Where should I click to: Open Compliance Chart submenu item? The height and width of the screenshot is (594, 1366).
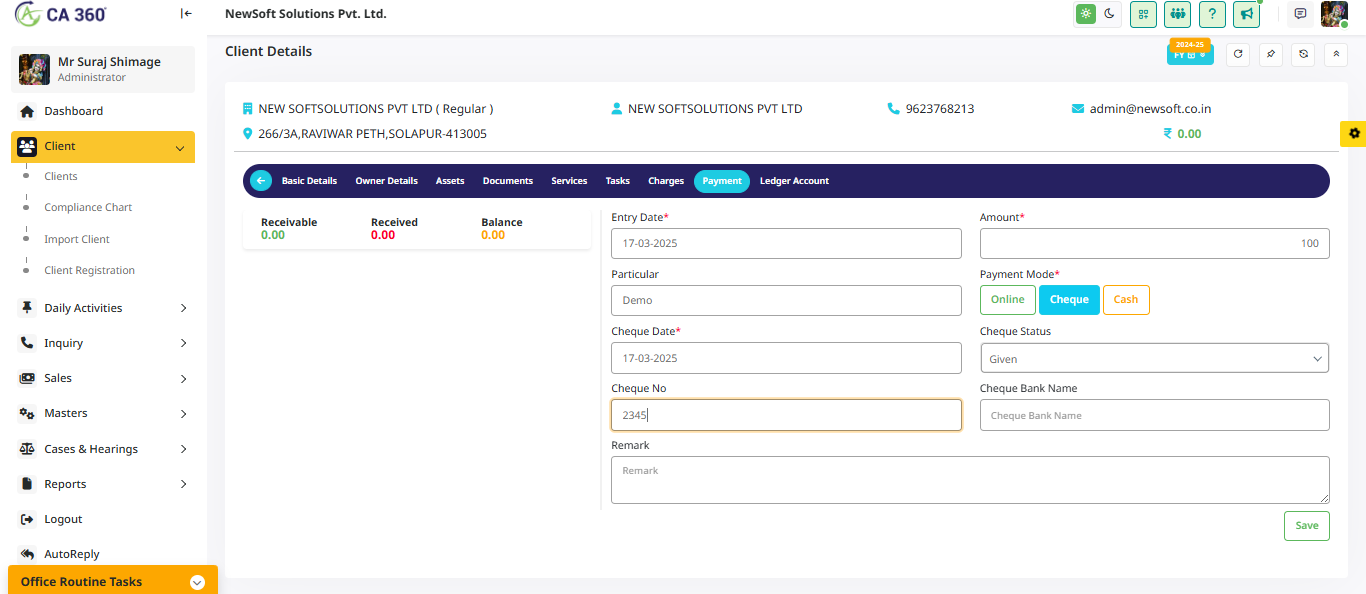click(x=88, y=207)
